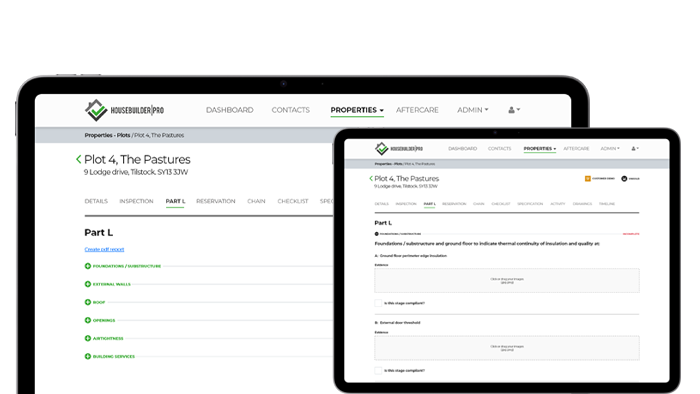Switch to Inspection tab on large screen
Image resolution: width=700 pixels, height=394 pixels.
136,201
